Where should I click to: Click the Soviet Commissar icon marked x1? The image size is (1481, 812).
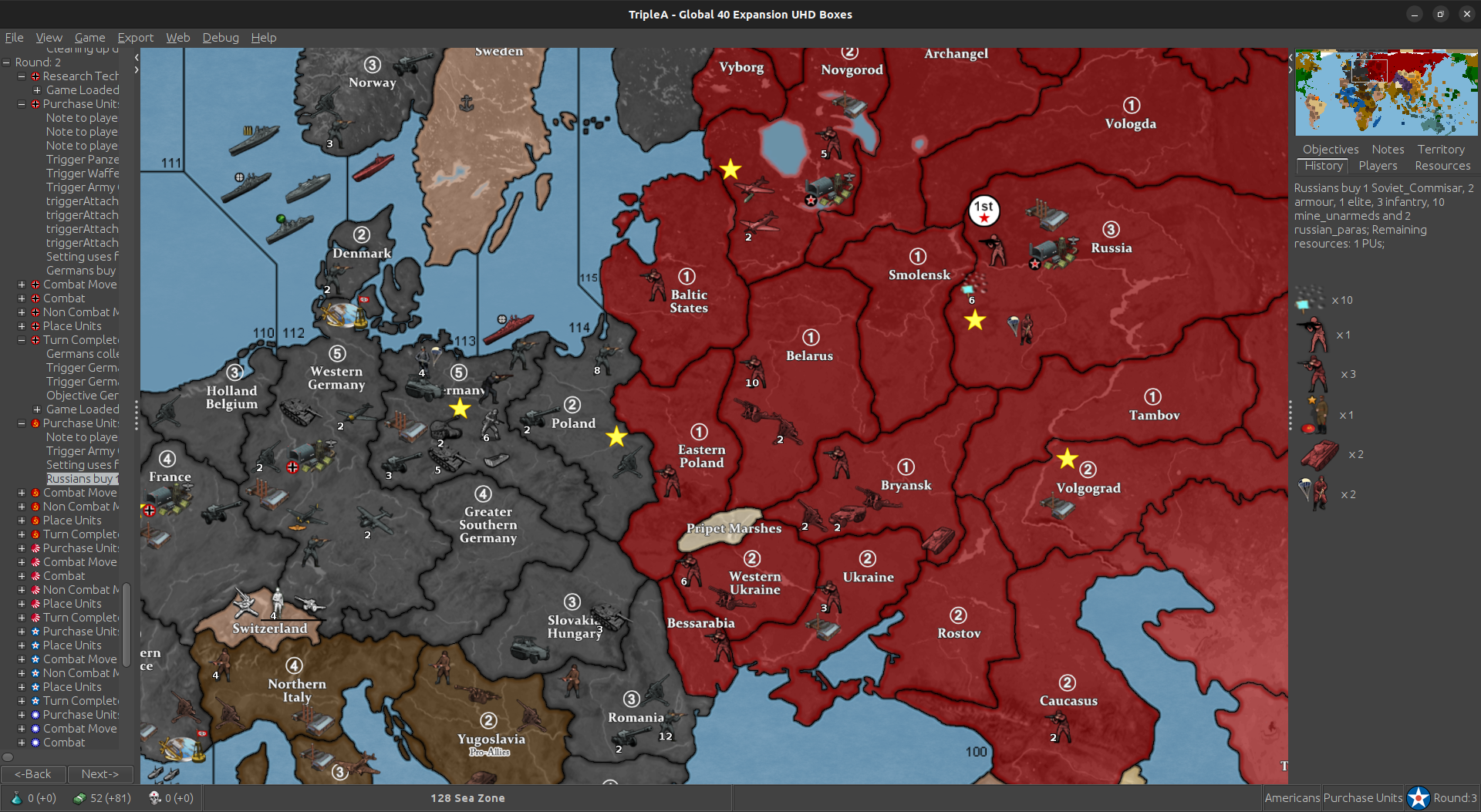1315,415
